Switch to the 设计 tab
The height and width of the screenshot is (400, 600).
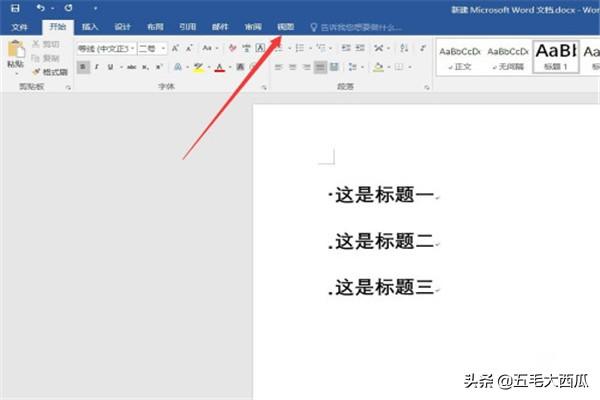(x=122, y=27)
